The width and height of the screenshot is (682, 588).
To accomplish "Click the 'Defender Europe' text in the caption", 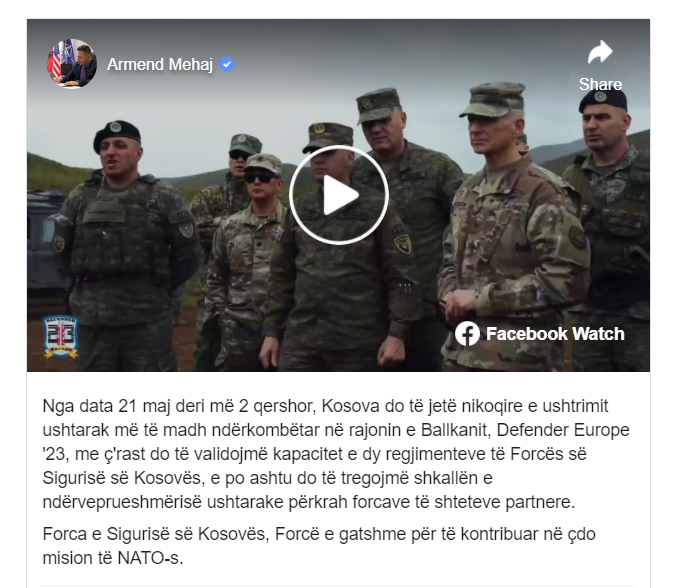I will coord(563,430).
